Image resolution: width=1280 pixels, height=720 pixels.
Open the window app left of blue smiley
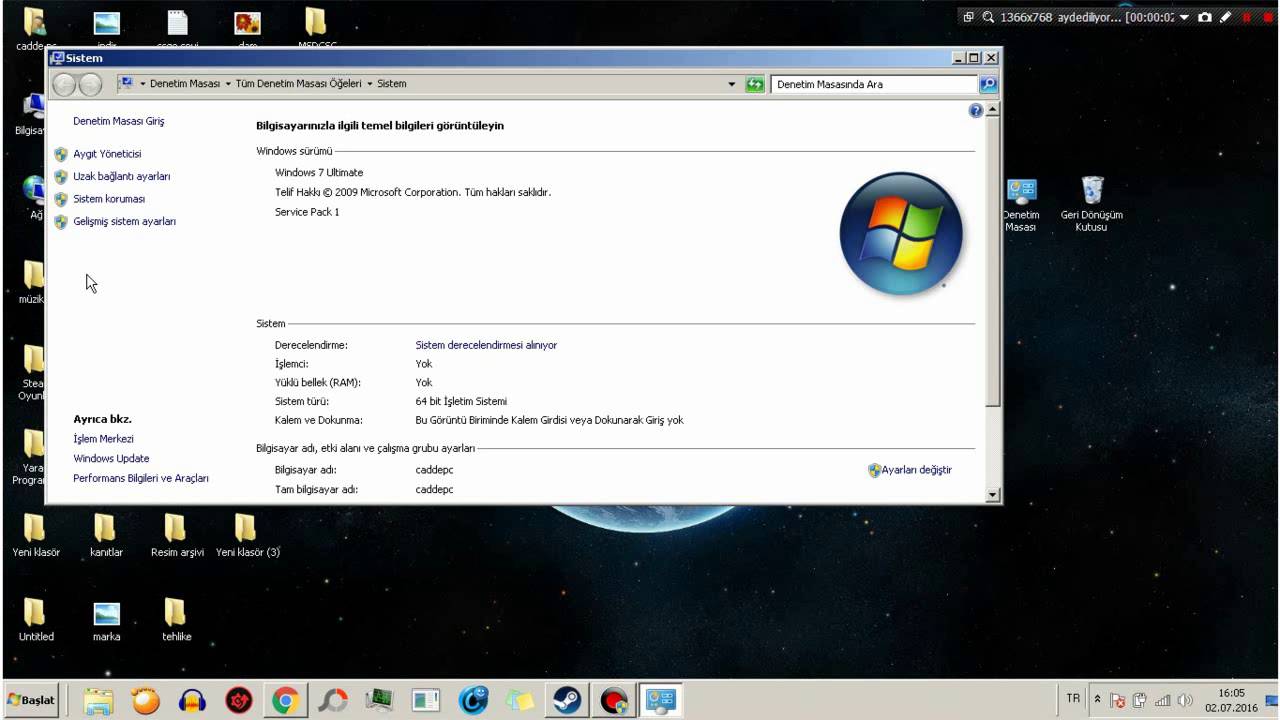[426, 701]
